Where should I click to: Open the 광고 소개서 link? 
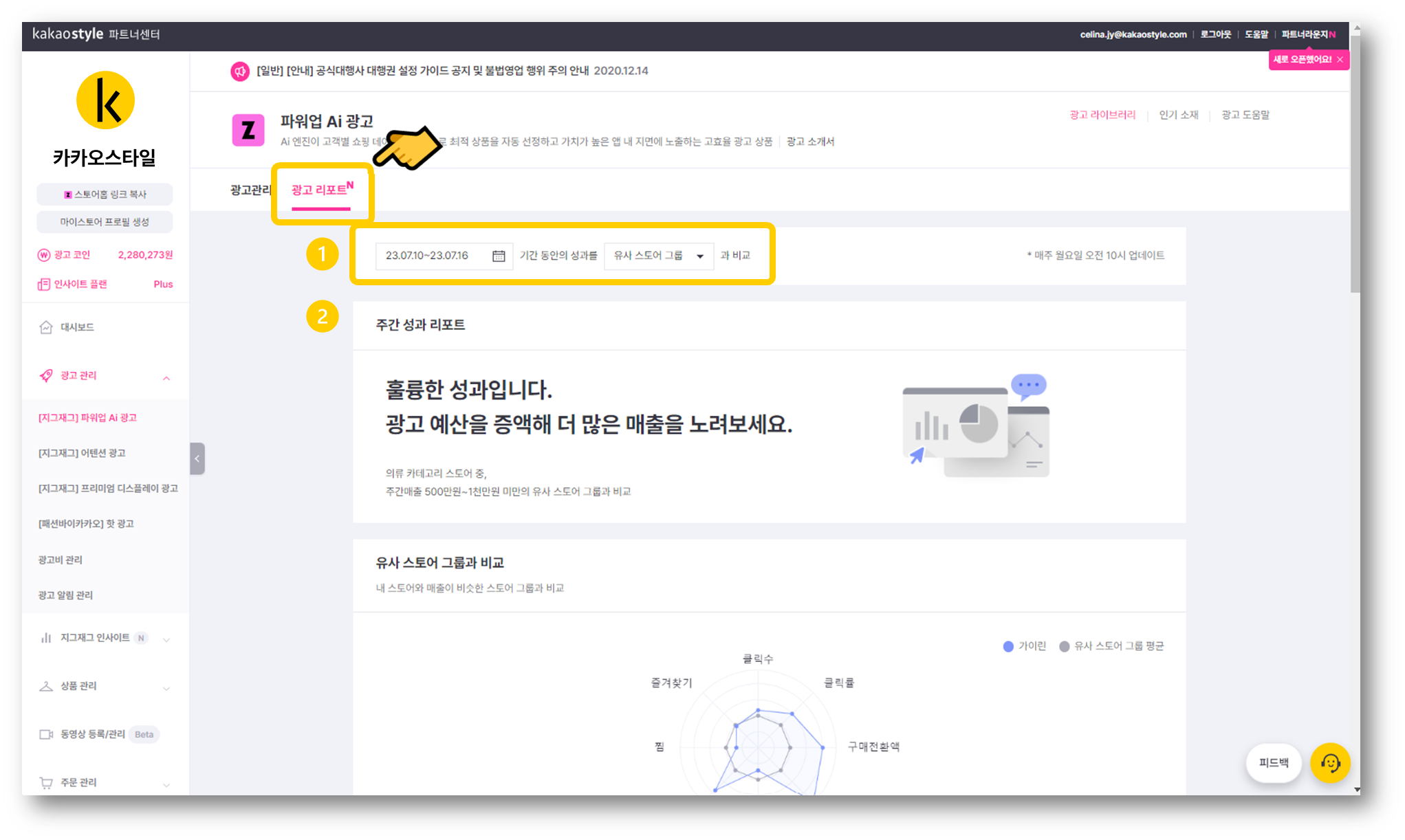[x=810, y=142]
